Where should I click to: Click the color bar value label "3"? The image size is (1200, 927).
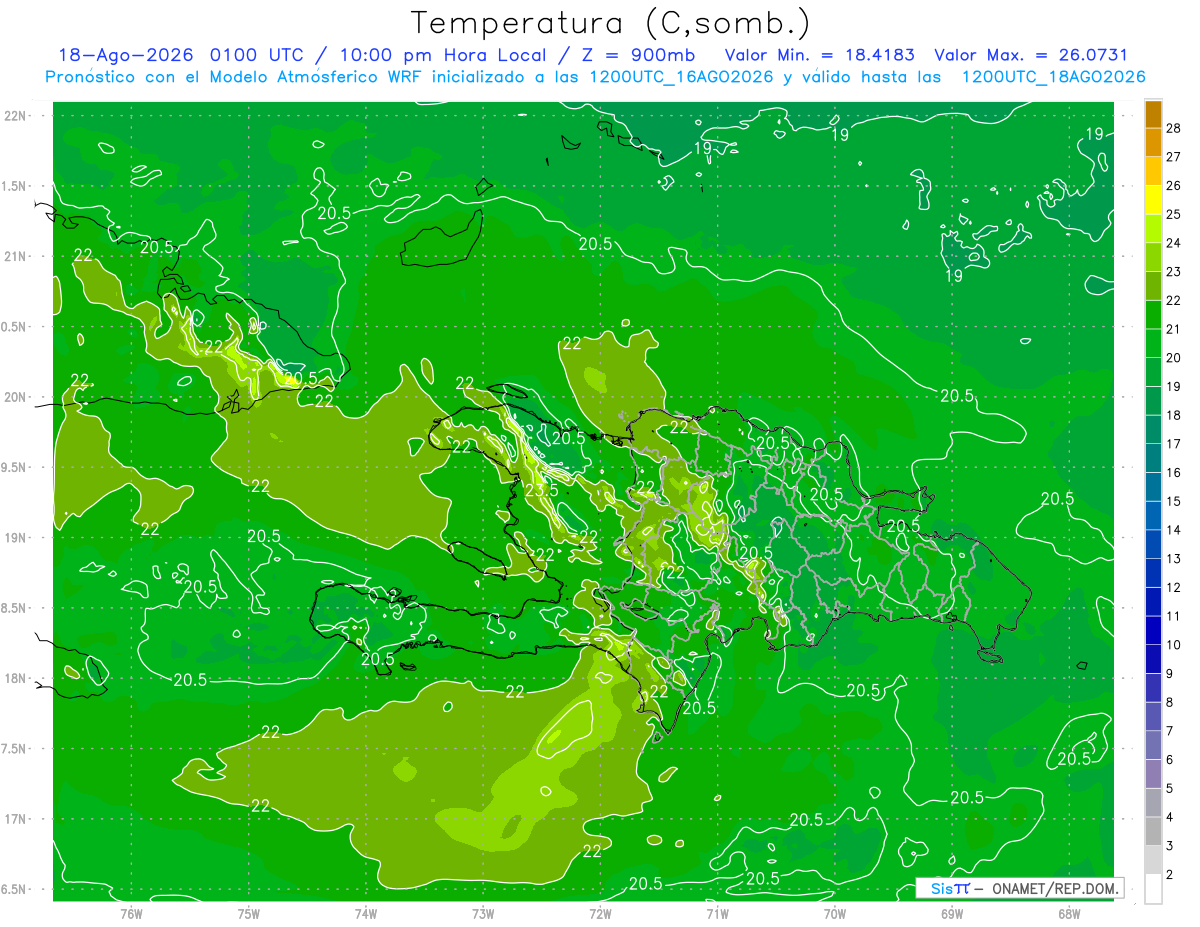(x=1170, y=846)
